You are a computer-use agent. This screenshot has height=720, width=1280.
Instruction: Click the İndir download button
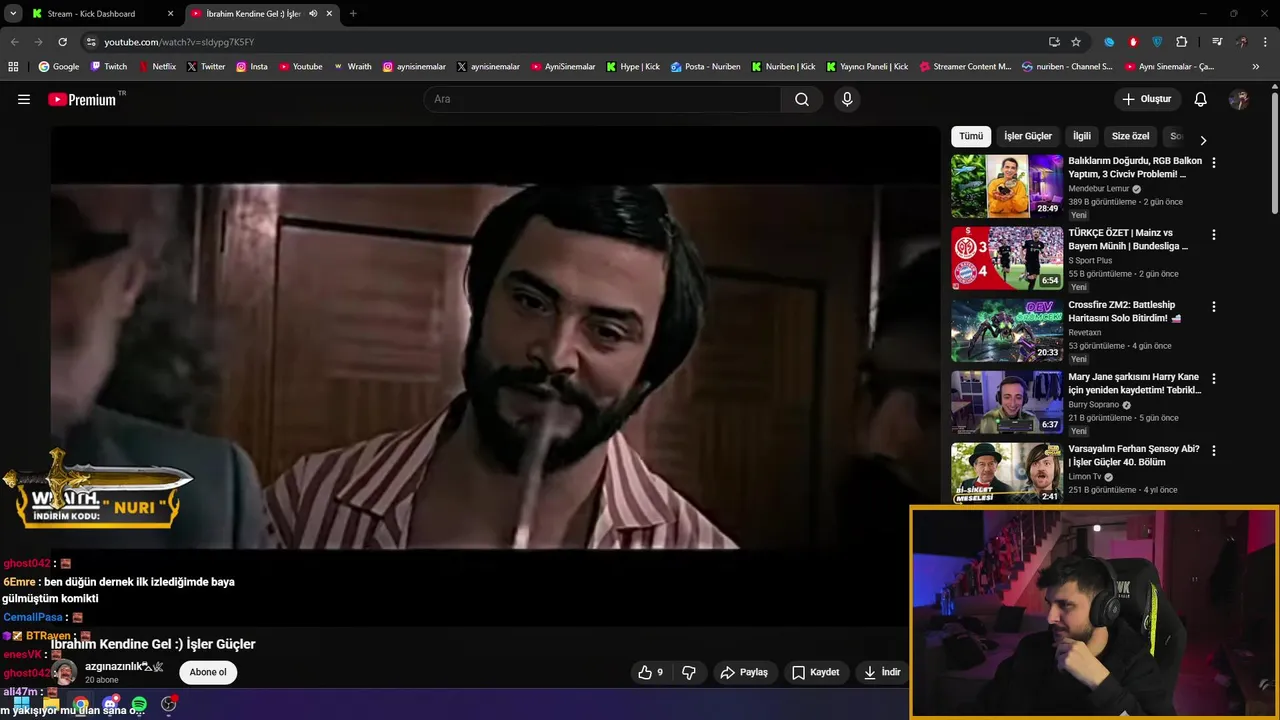click(x=881, y=672)
